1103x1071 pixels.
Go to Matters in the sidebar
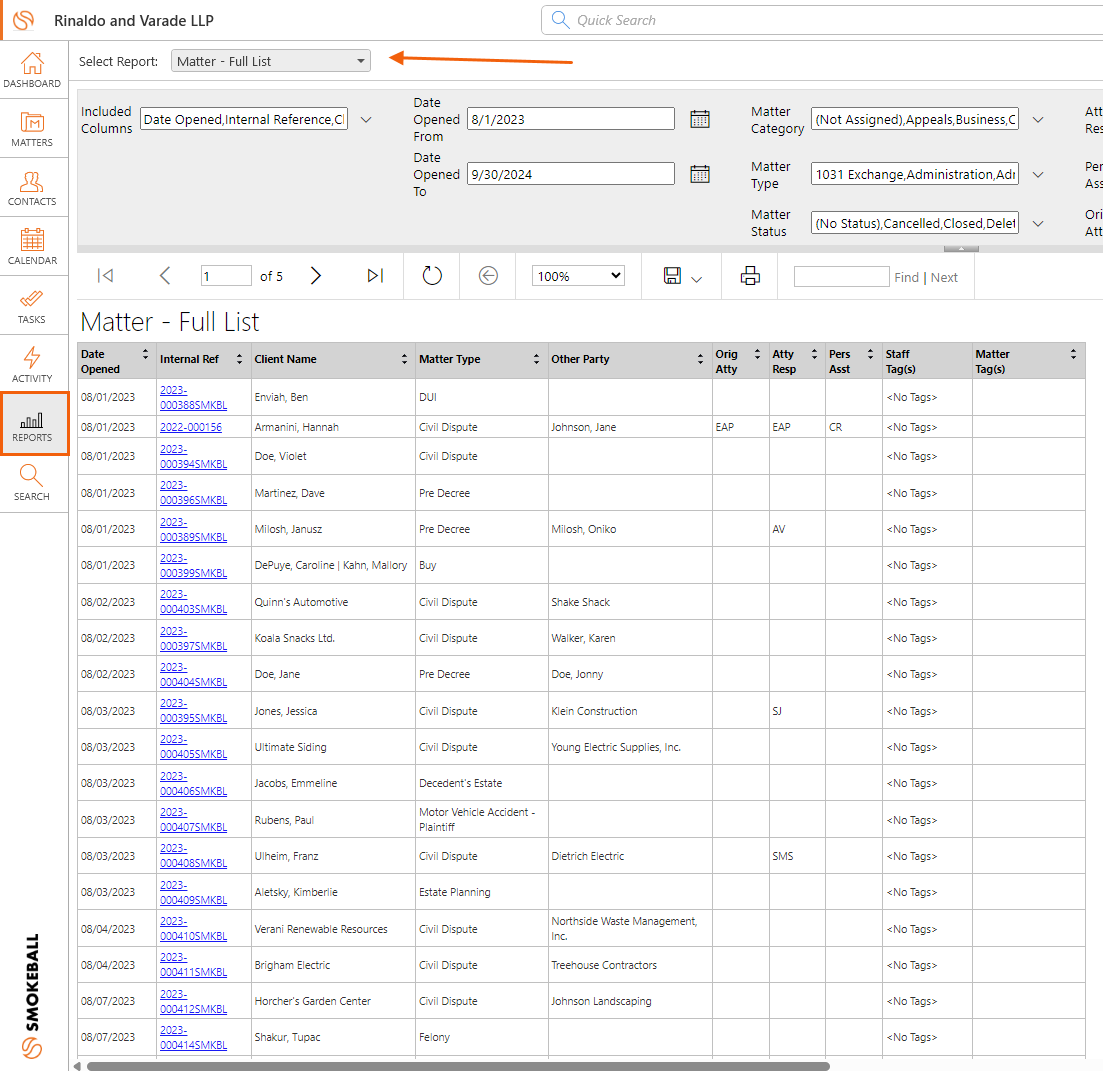(x=32, y=129)
